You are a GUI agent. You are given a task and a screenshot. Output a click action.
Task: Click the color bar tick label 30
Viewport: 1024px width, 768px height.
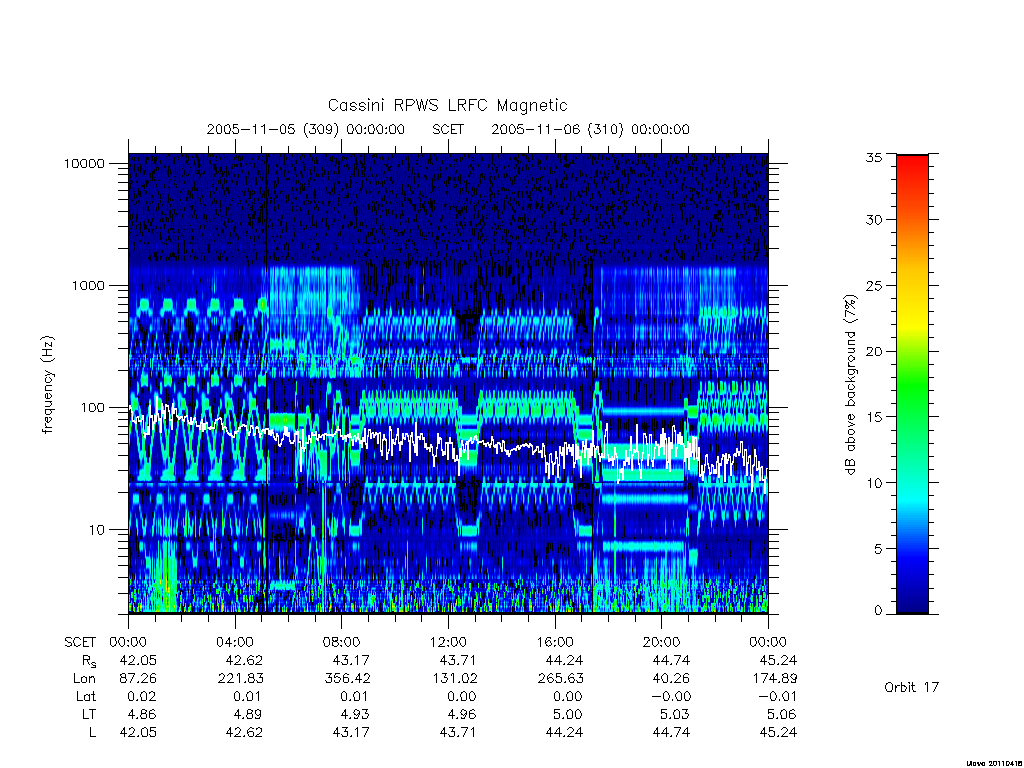coord(874,219)
